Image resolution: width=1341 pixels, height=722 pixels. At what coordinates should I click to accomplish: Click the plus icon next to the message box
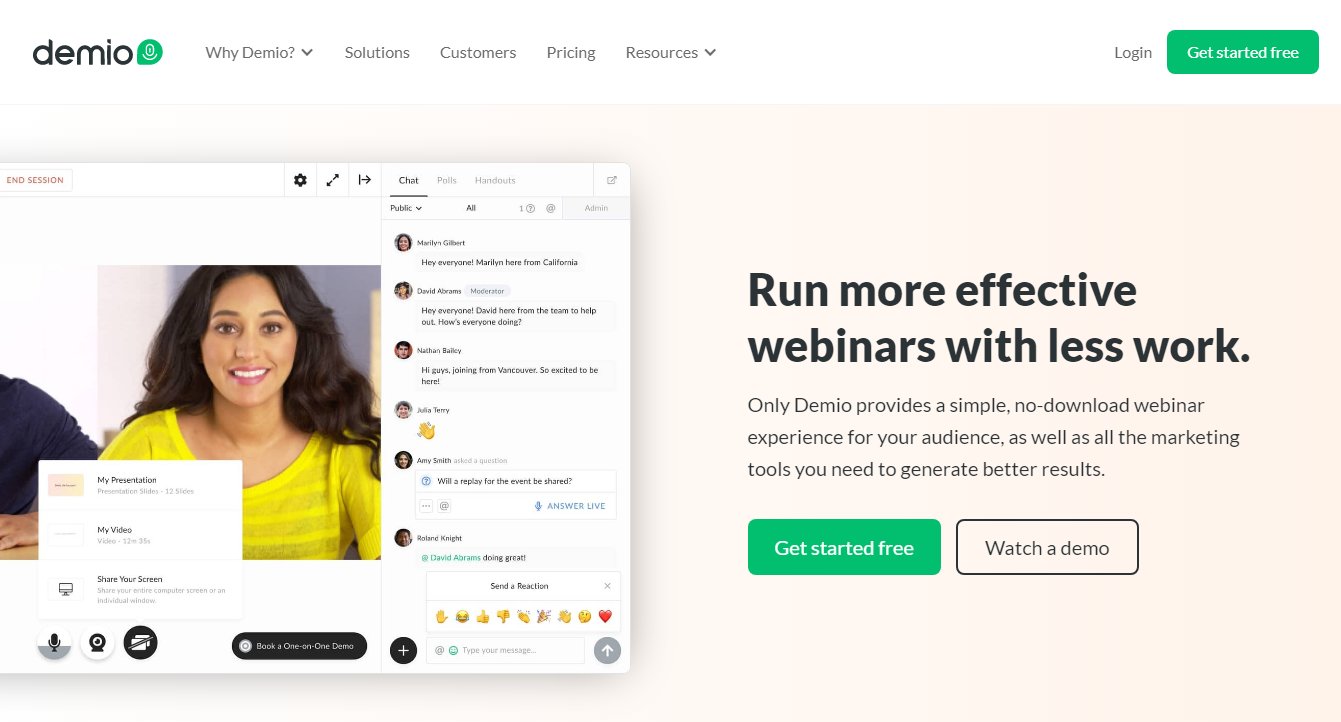coord(403,650)
